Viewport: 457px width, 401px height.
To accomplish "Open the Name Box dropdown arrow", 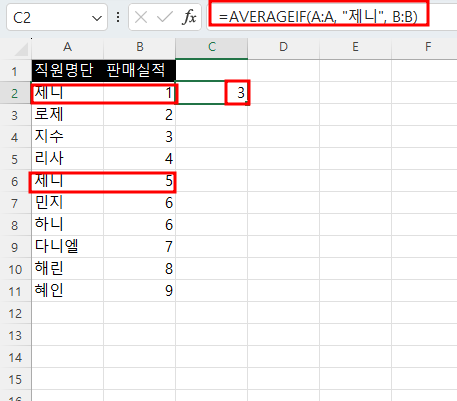I will click(97, 18).
